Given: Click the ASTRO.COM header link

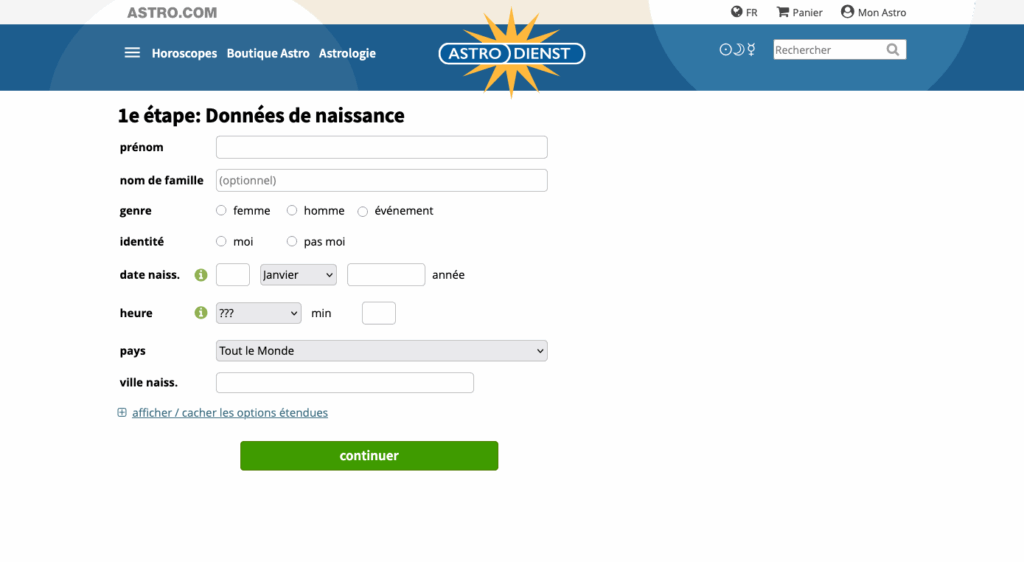Looking at the screenshot, I should point(172,12).
